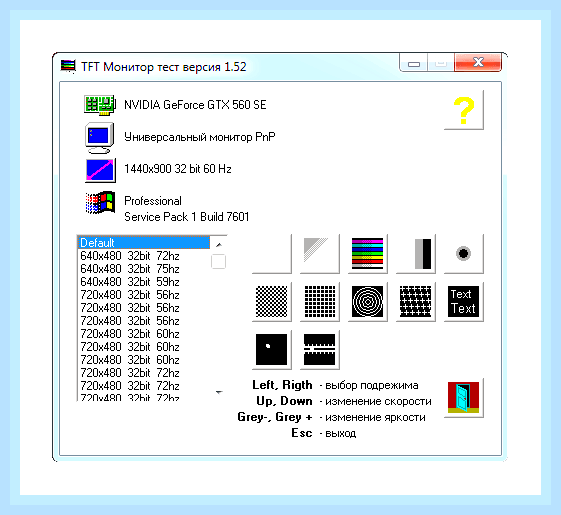This screenshot has width=561, height=515.
Task: Click the Professional OS label
Action: (153, 201)
